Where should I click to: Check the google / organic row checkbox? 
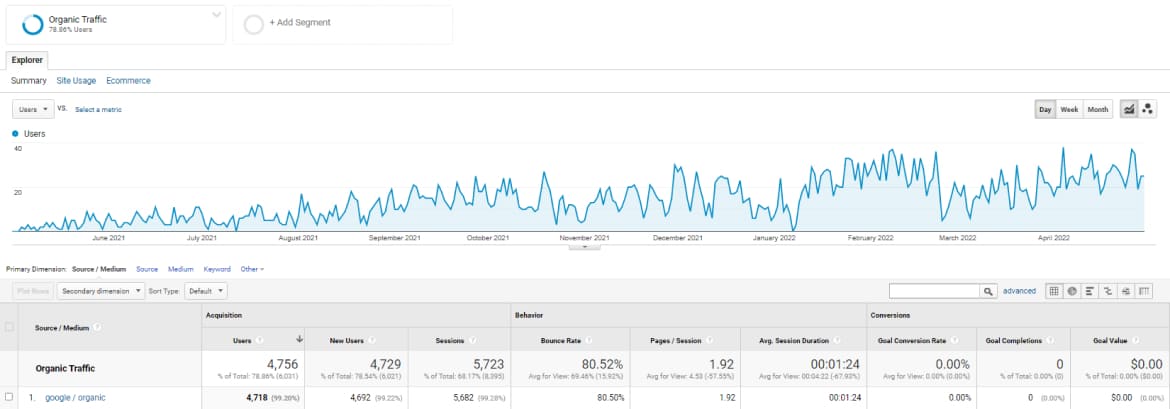pyautogui.click(x=10, y=397)
